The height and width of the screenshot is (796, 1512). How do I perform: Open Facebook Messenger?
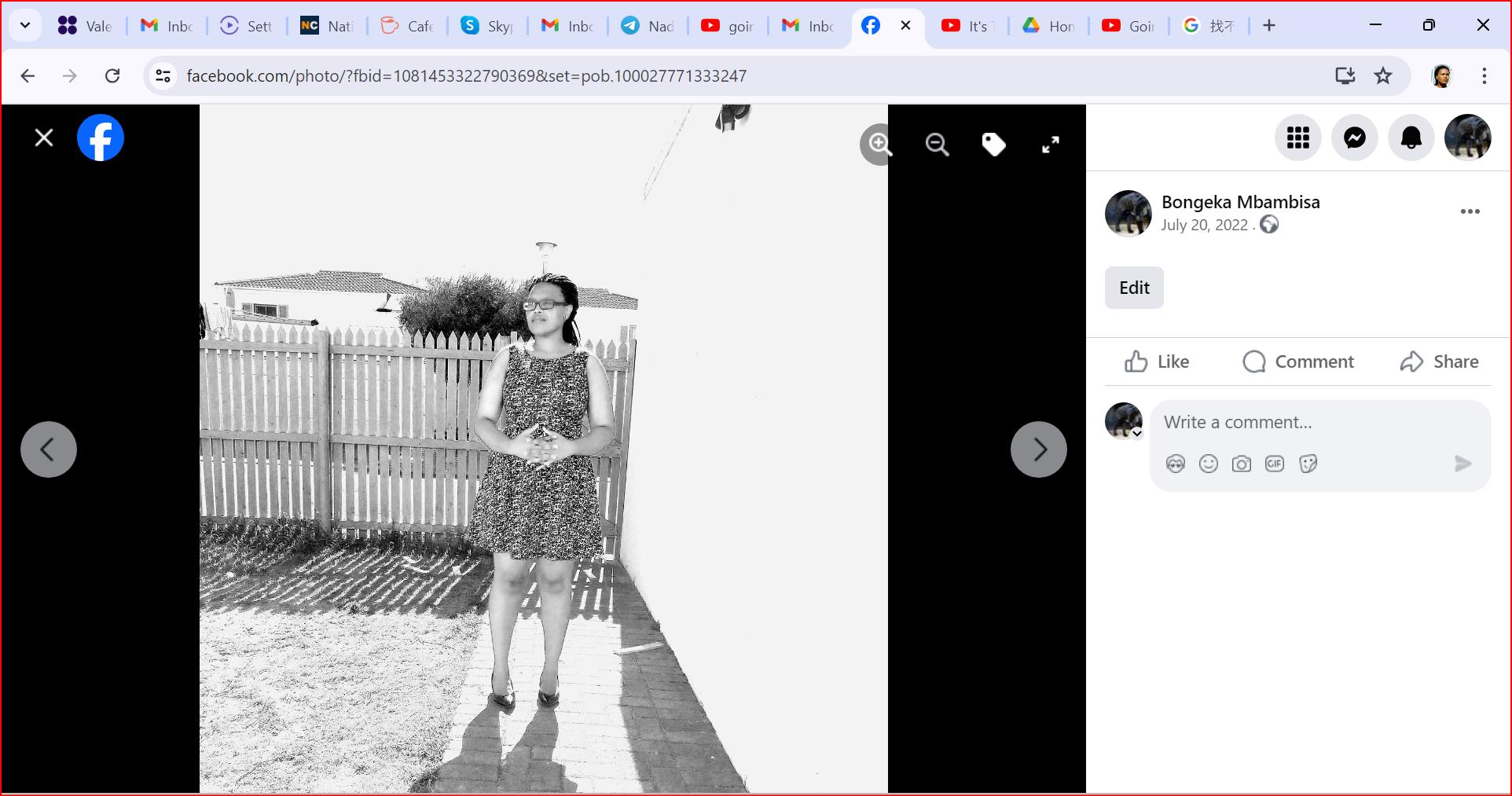pos(1354,138)
